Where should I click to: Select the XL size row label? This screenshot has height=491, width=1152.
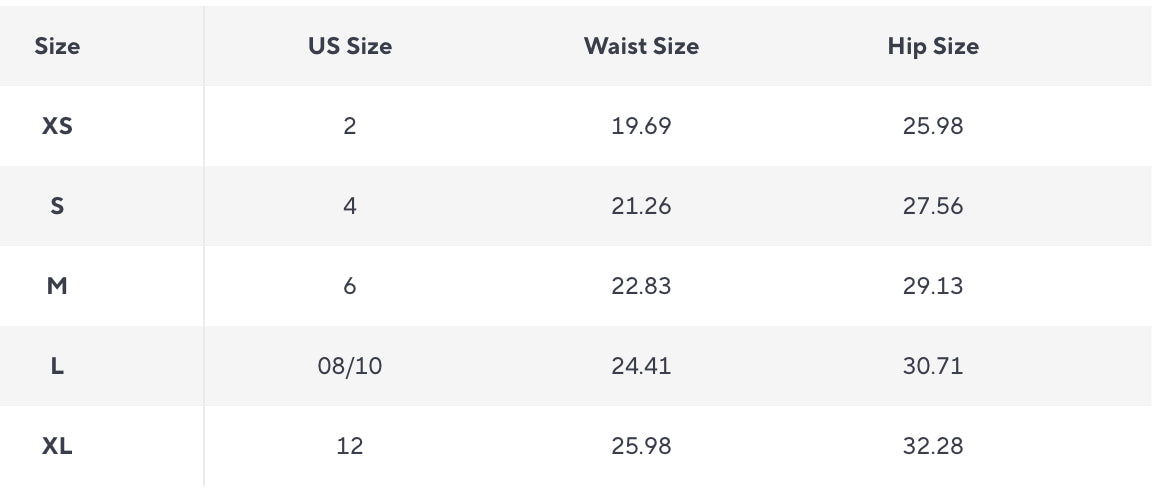coord(57,446)
